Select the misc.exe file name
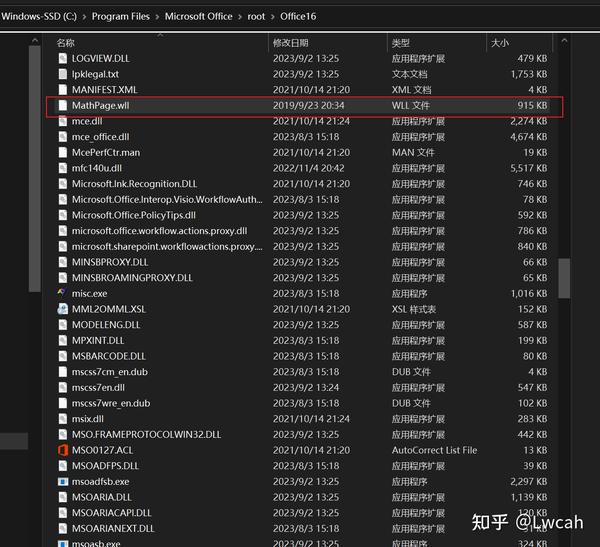Screen dimensions: 600x547 [x=90, y=293]
